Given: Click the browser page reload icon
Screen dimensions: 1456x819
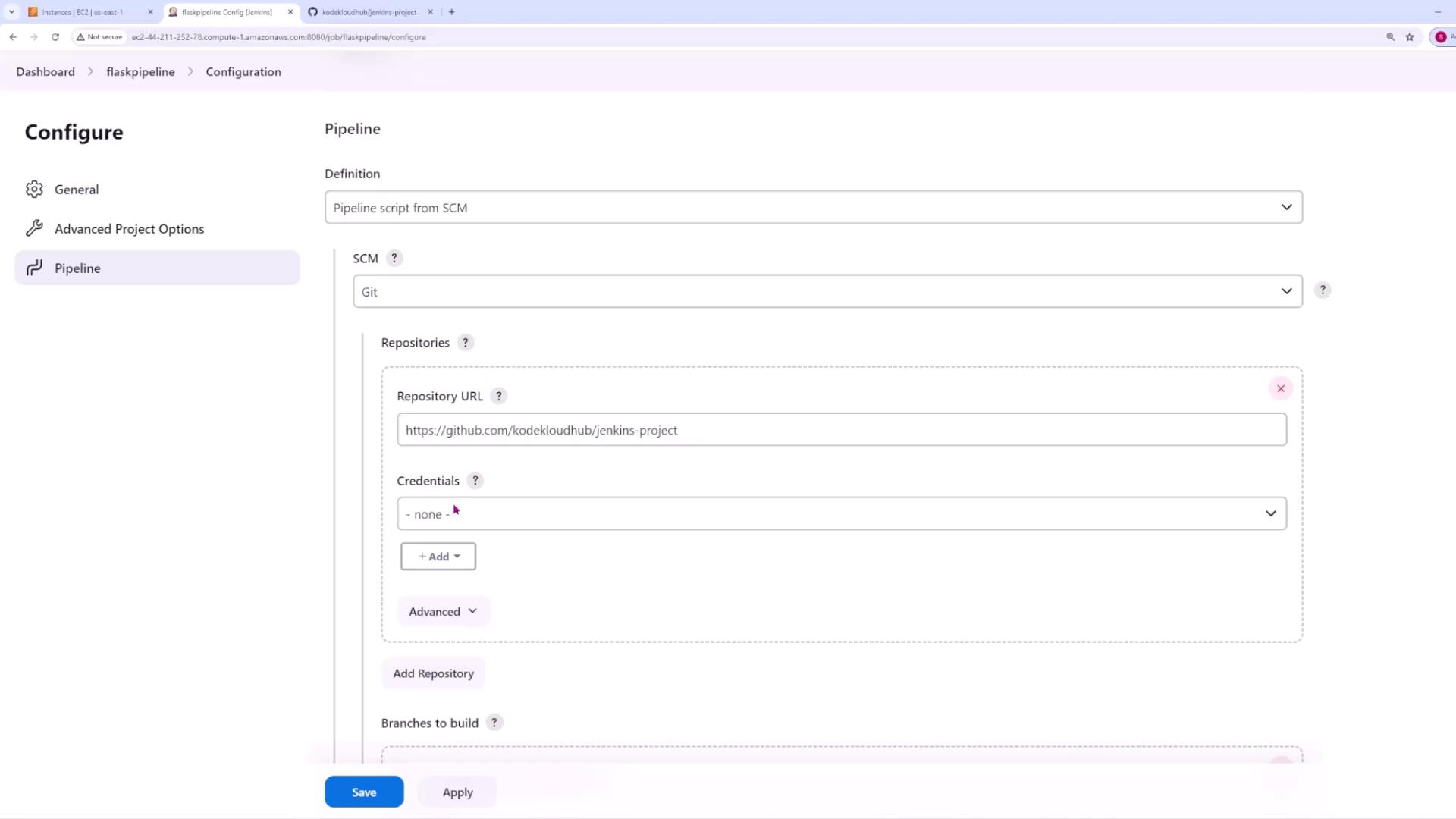Looking at the screenshot, I should [x=55, y=36].
